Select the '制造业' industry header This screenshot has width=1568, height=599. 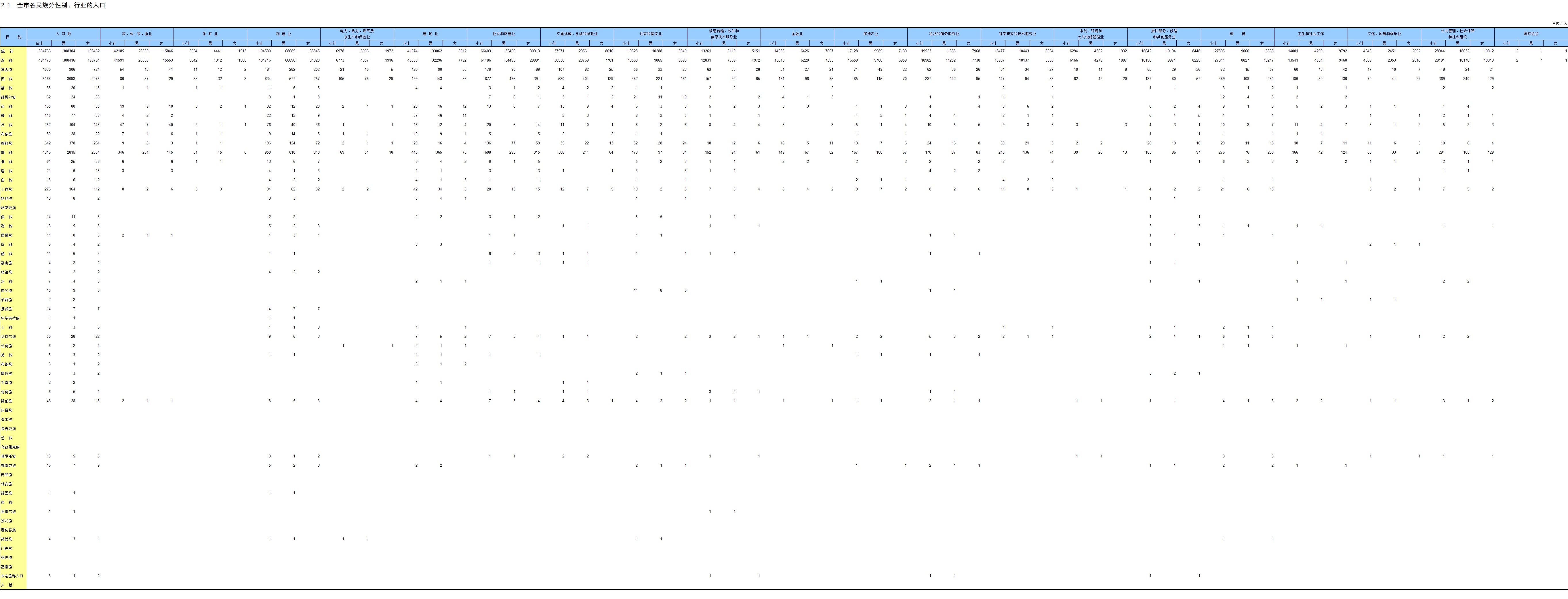pos(284,33)
